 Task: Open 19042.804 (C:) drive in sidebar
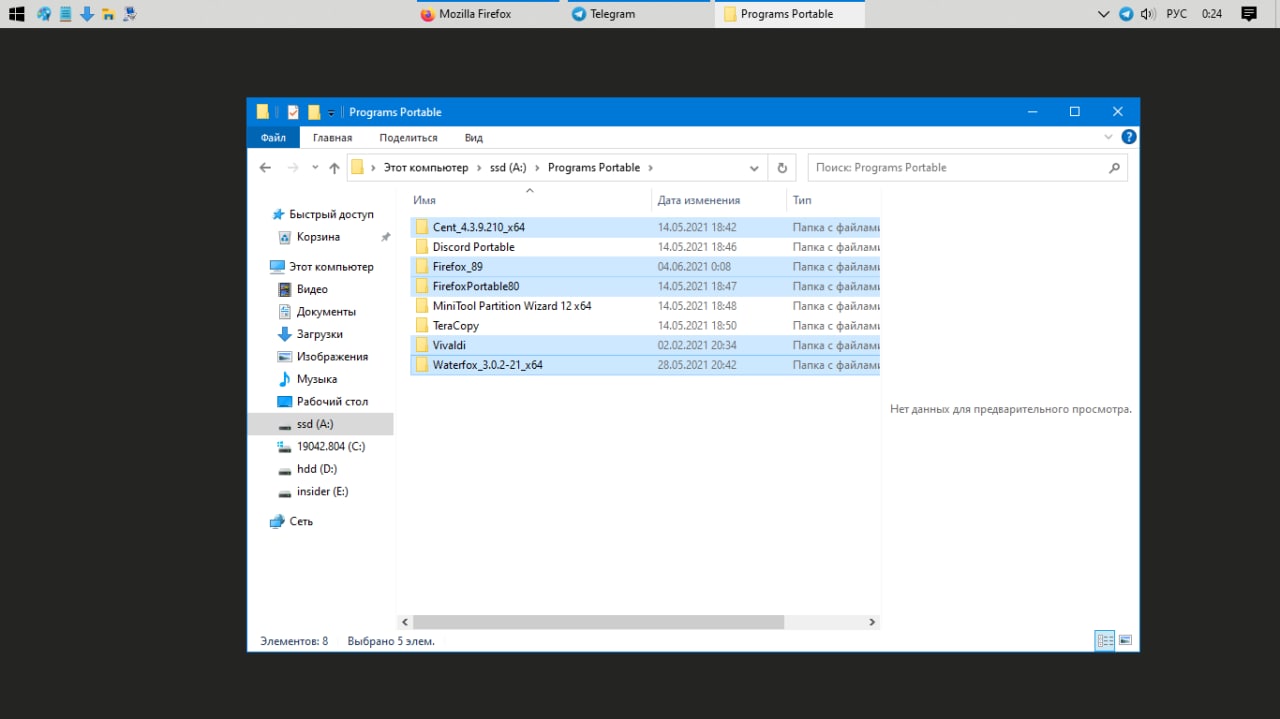click(321, 447)
